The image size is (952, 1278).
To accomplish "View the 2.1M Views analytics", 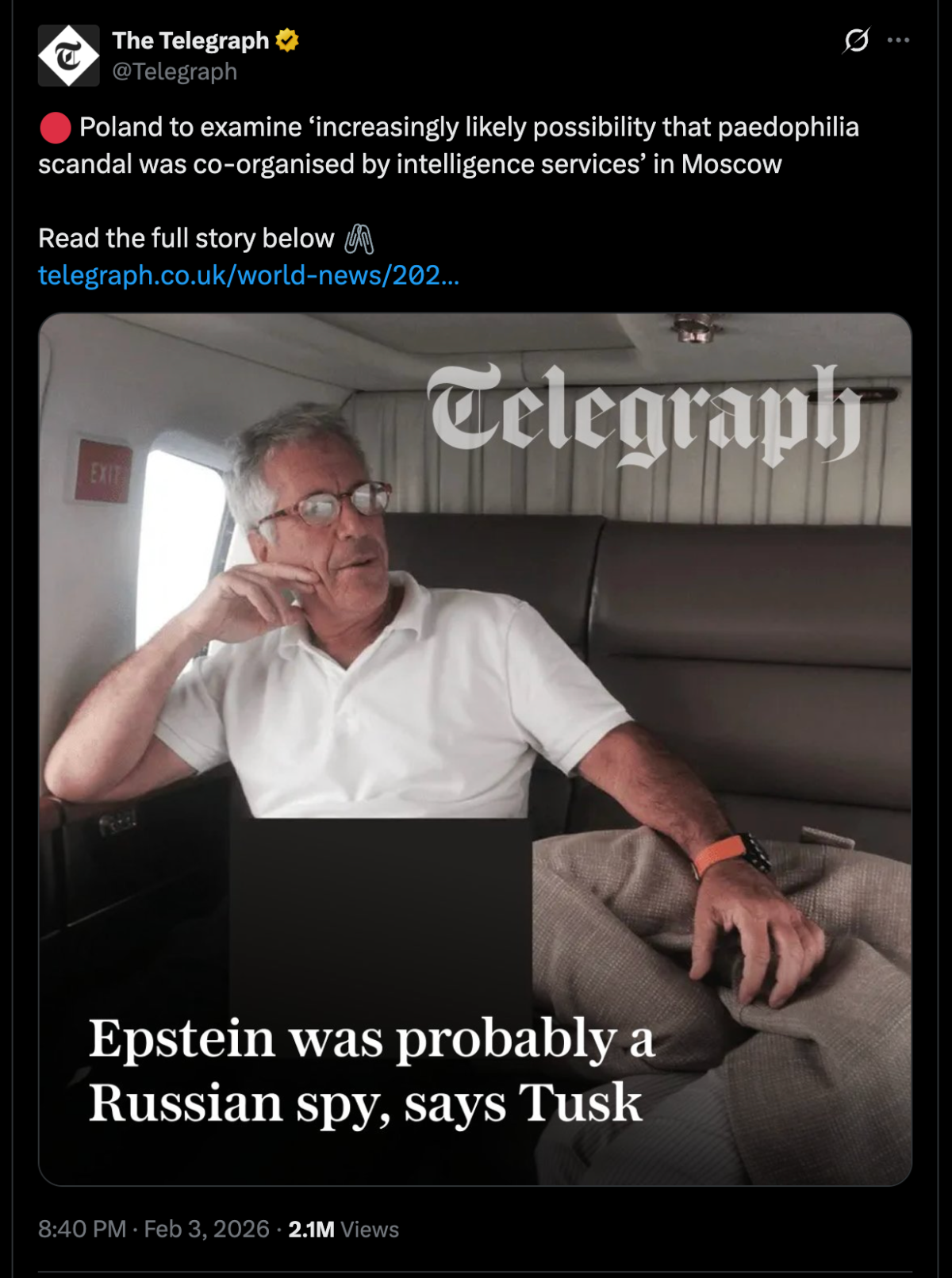I will pos(344,1229).
